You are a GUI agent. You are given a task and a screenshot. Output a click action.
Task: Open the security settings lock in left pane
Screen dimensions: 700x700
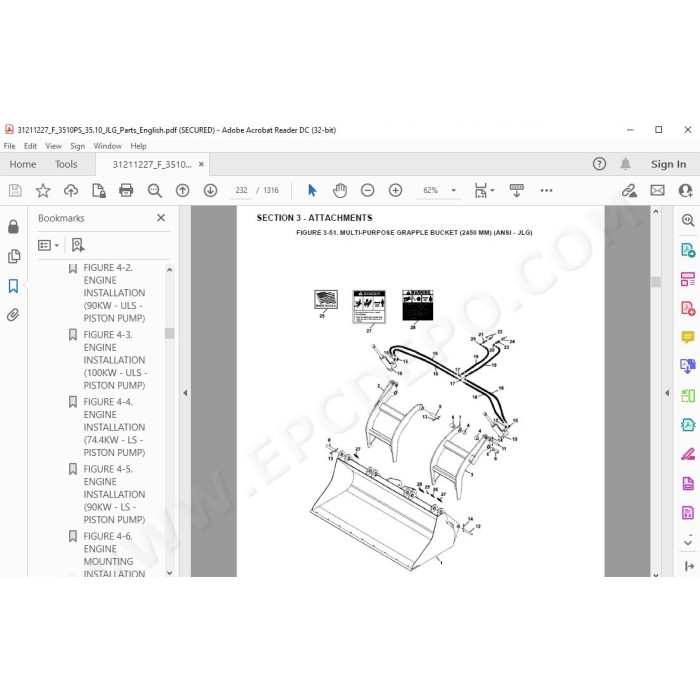[x=13, y=226]
